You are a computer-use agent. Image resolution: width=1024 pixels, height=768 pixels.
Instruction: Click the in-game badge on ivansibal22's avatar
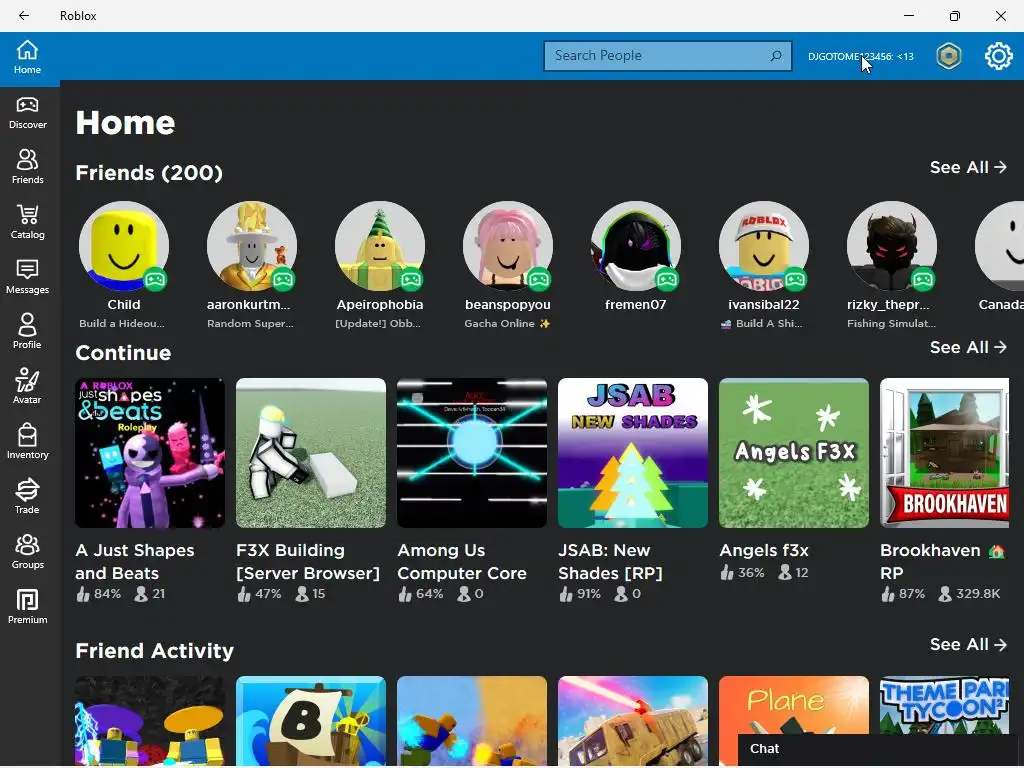795,280
